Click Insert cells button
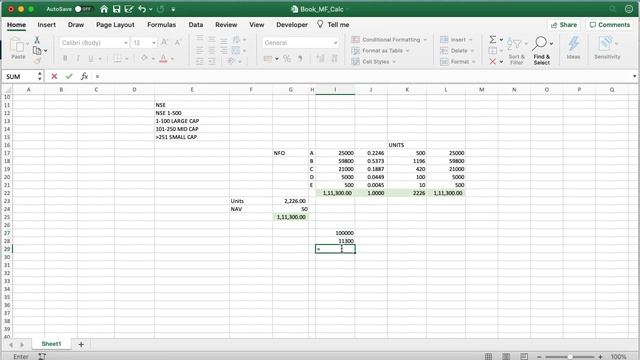The height and width of the screenshot is (360, 640). pyautogui.click(x=456, y=40)
